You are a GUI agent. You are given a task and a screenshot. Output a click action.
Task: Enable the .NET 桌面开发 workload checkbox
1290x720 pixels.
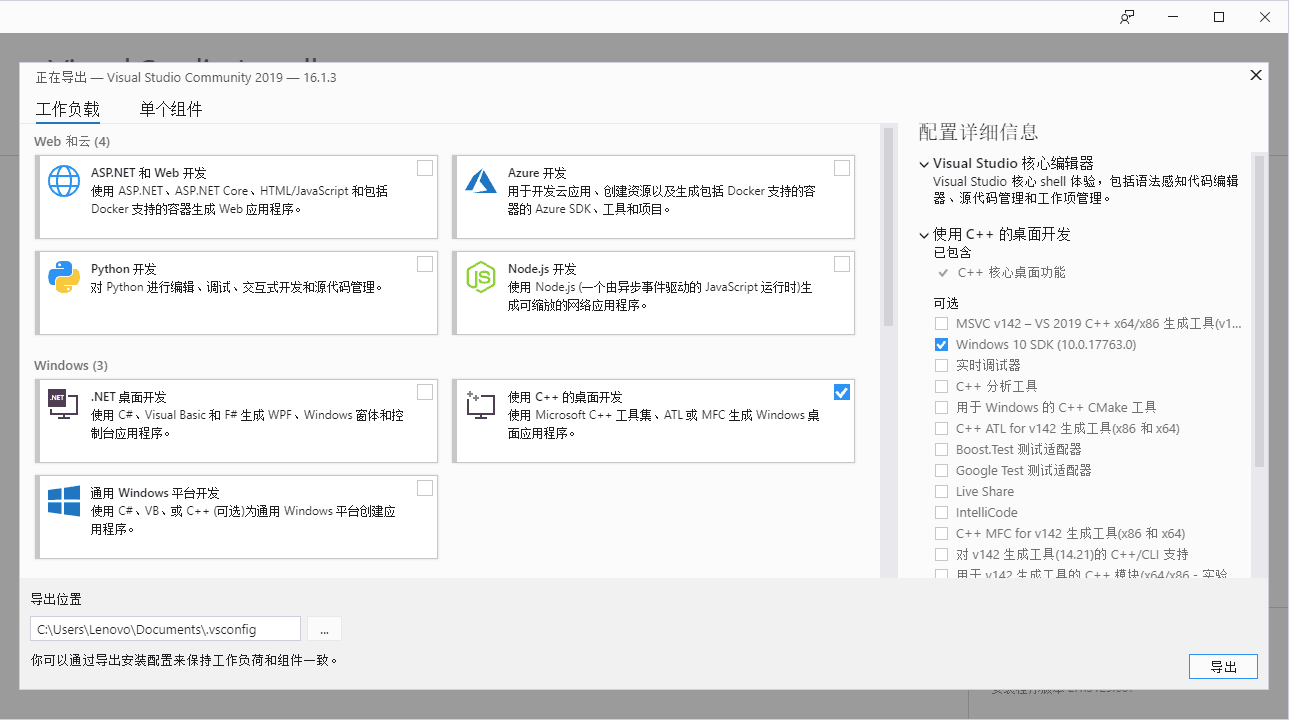(x=425, y=392)
